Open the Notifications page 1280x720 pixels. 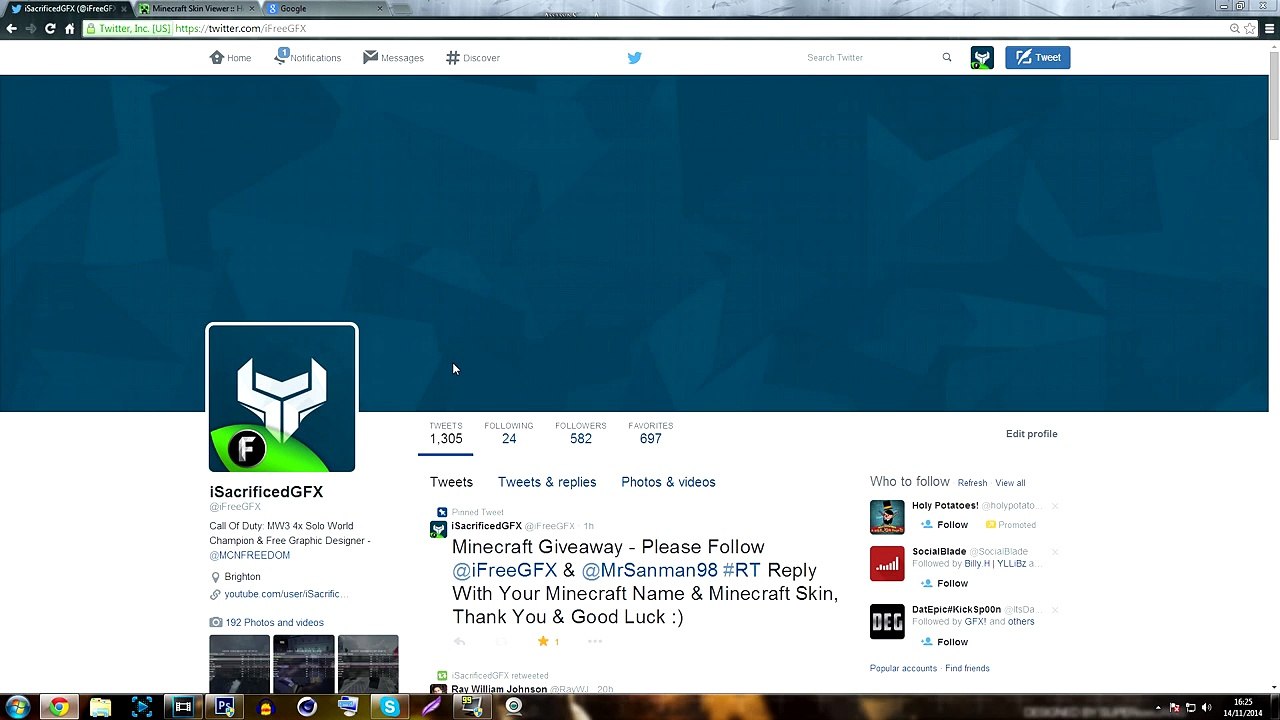(308, 58)
